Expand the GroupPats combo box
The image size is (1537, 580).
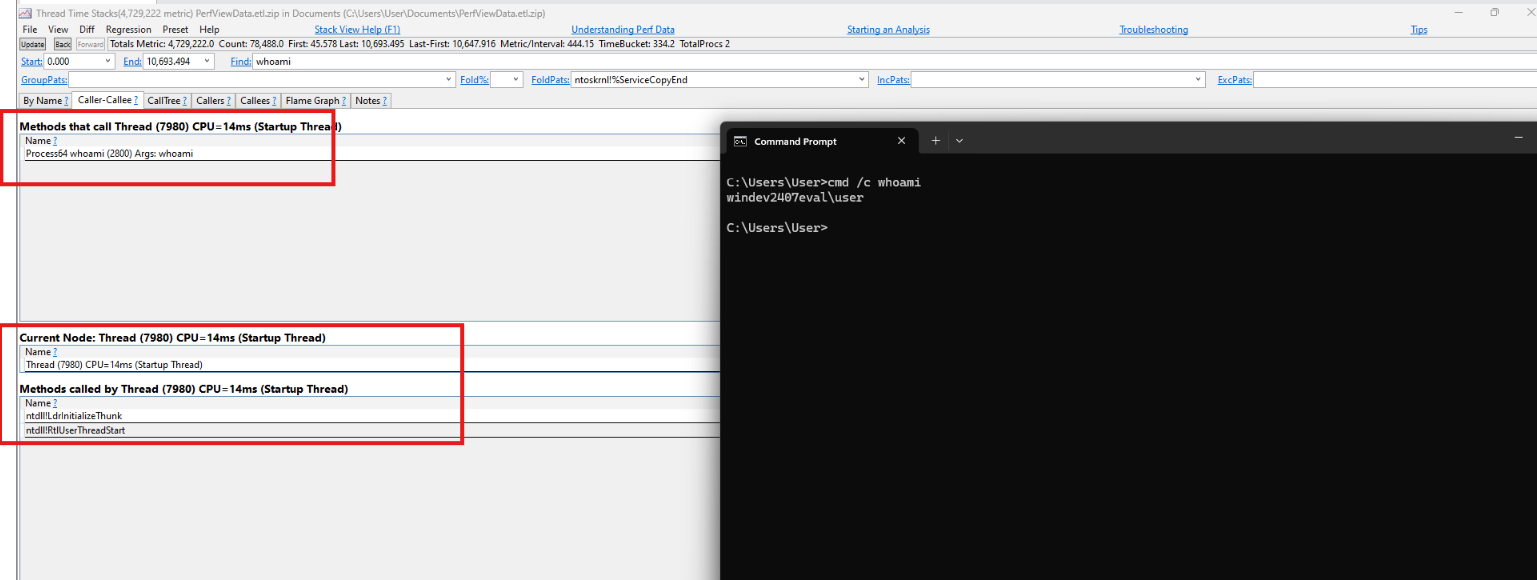(449, 80)
